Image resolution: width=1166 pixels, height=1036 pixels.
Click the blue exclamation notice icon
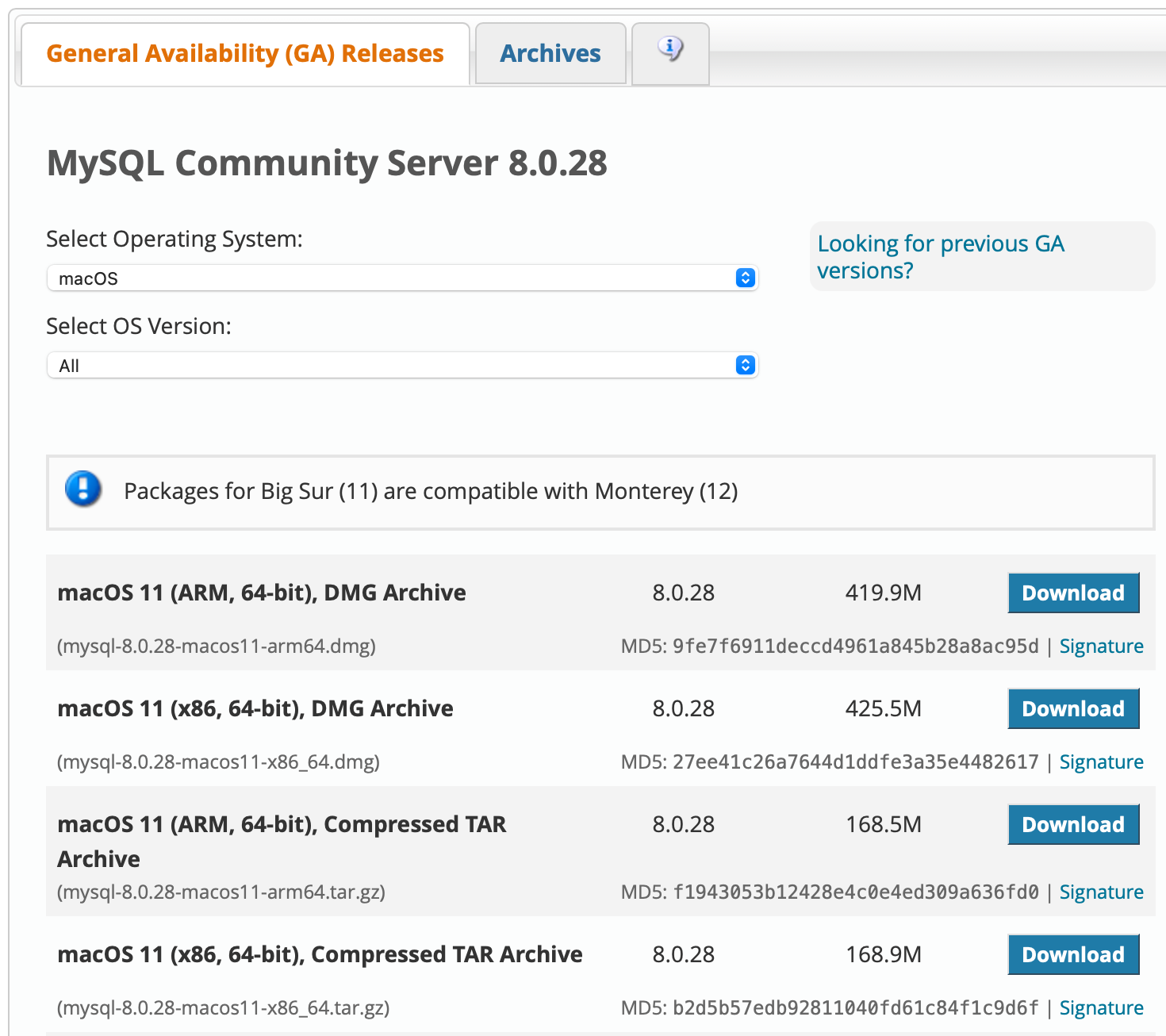pos(83,489)
